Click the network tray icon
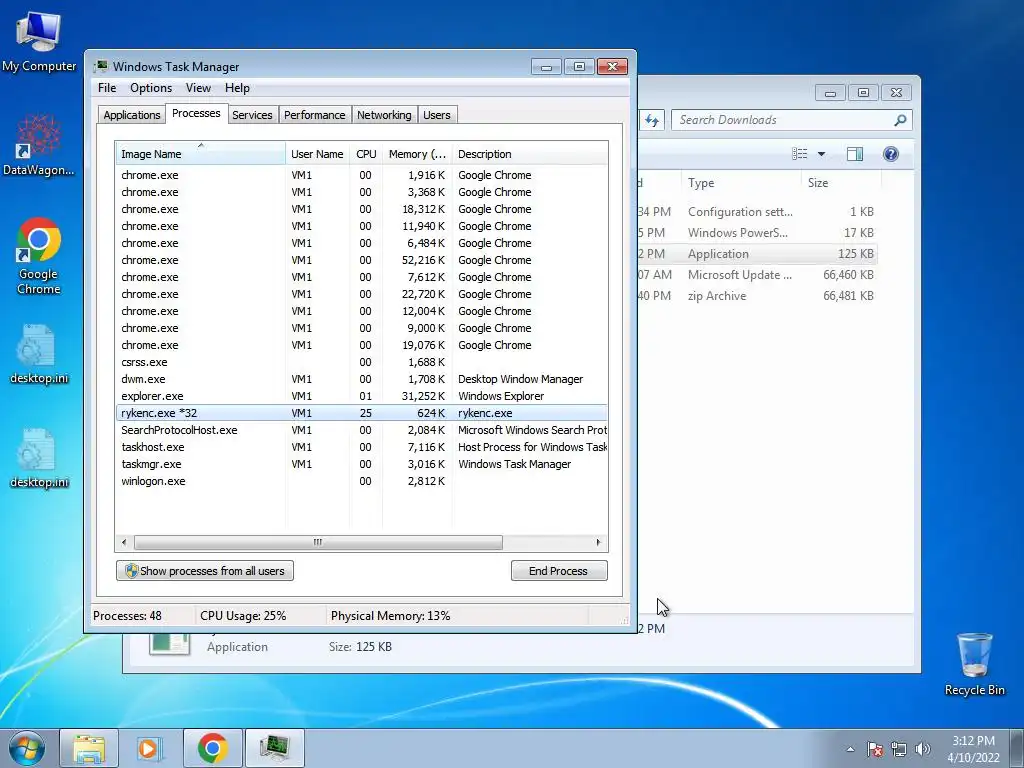This screenshot has width=1024, height=768. click(899, 749)
